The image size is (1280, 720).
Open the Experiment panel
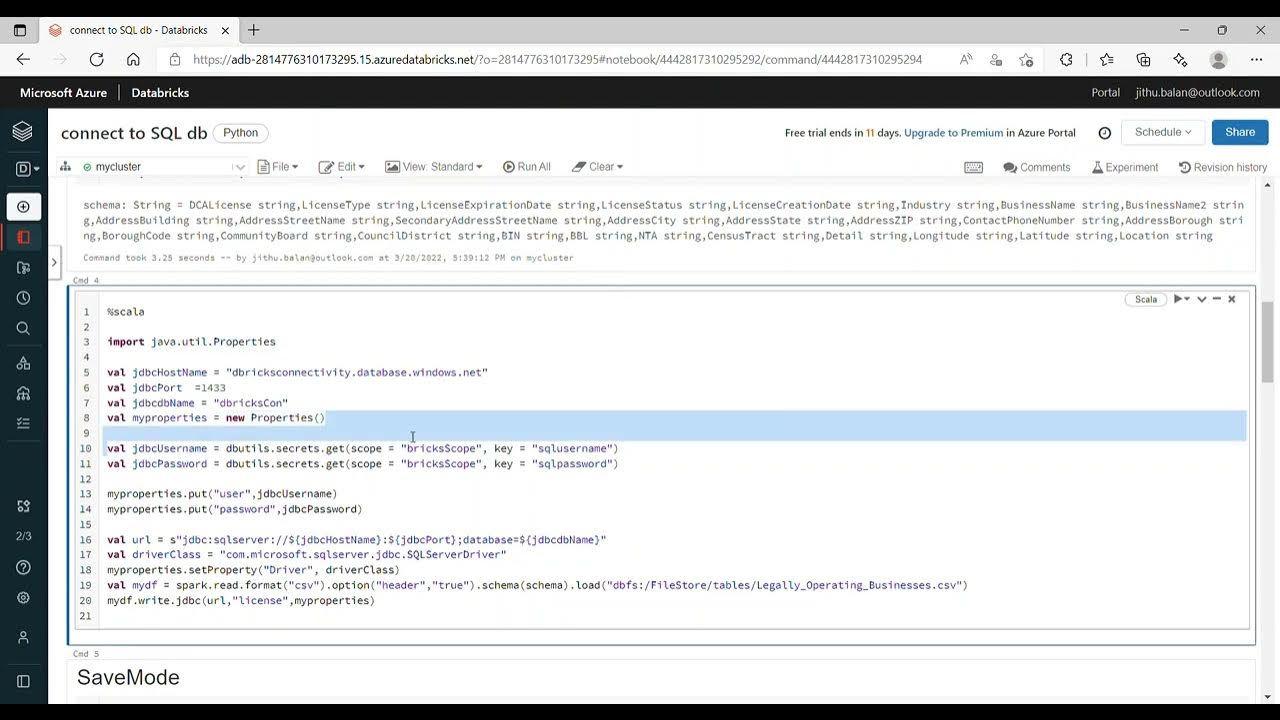1125,167
